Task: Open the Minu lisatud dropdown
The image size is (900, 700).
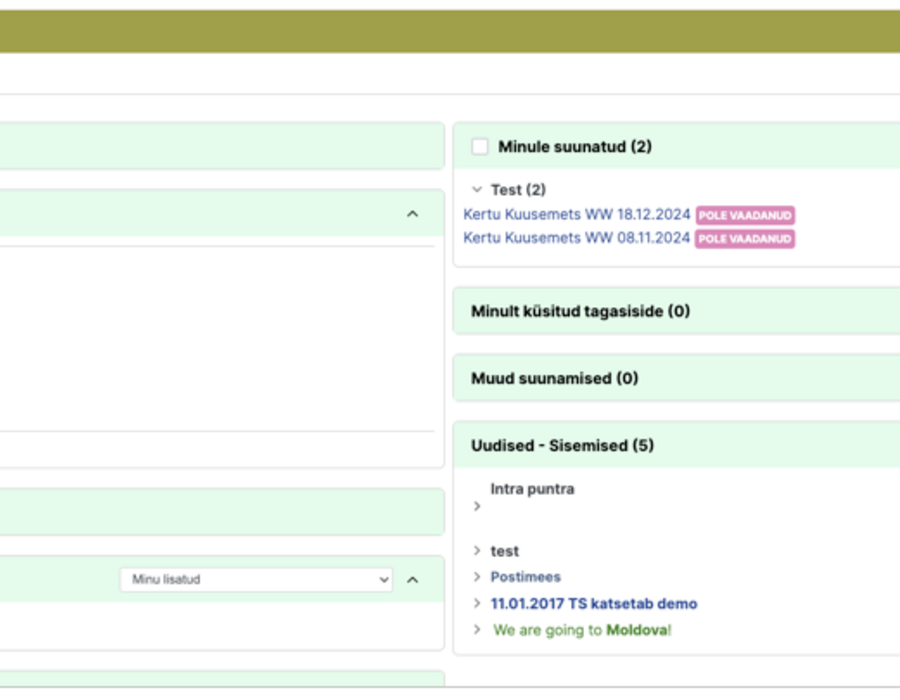Action: click(256, 580)
